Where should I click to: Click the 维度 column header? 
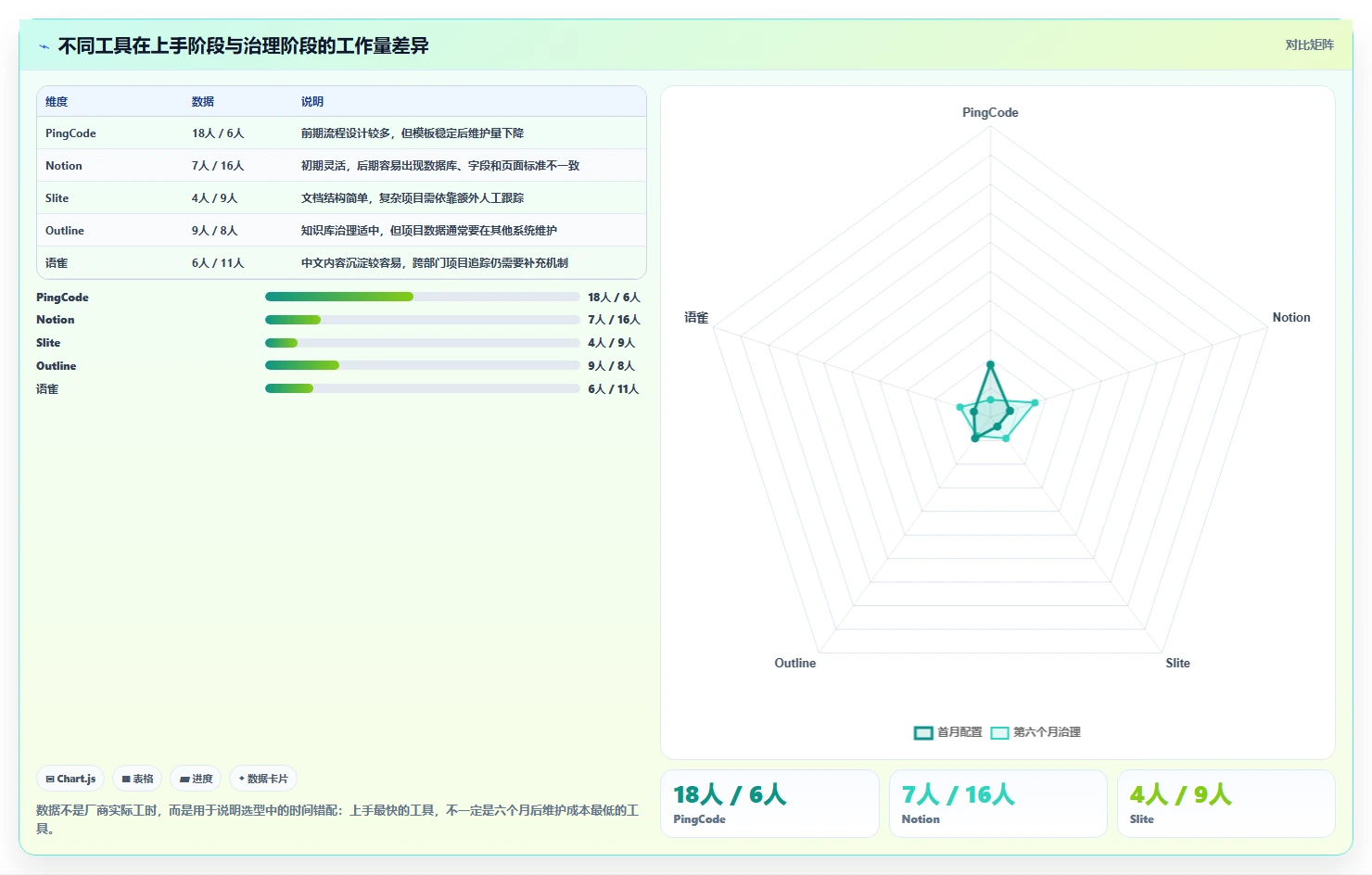click(x=57, y=102)
